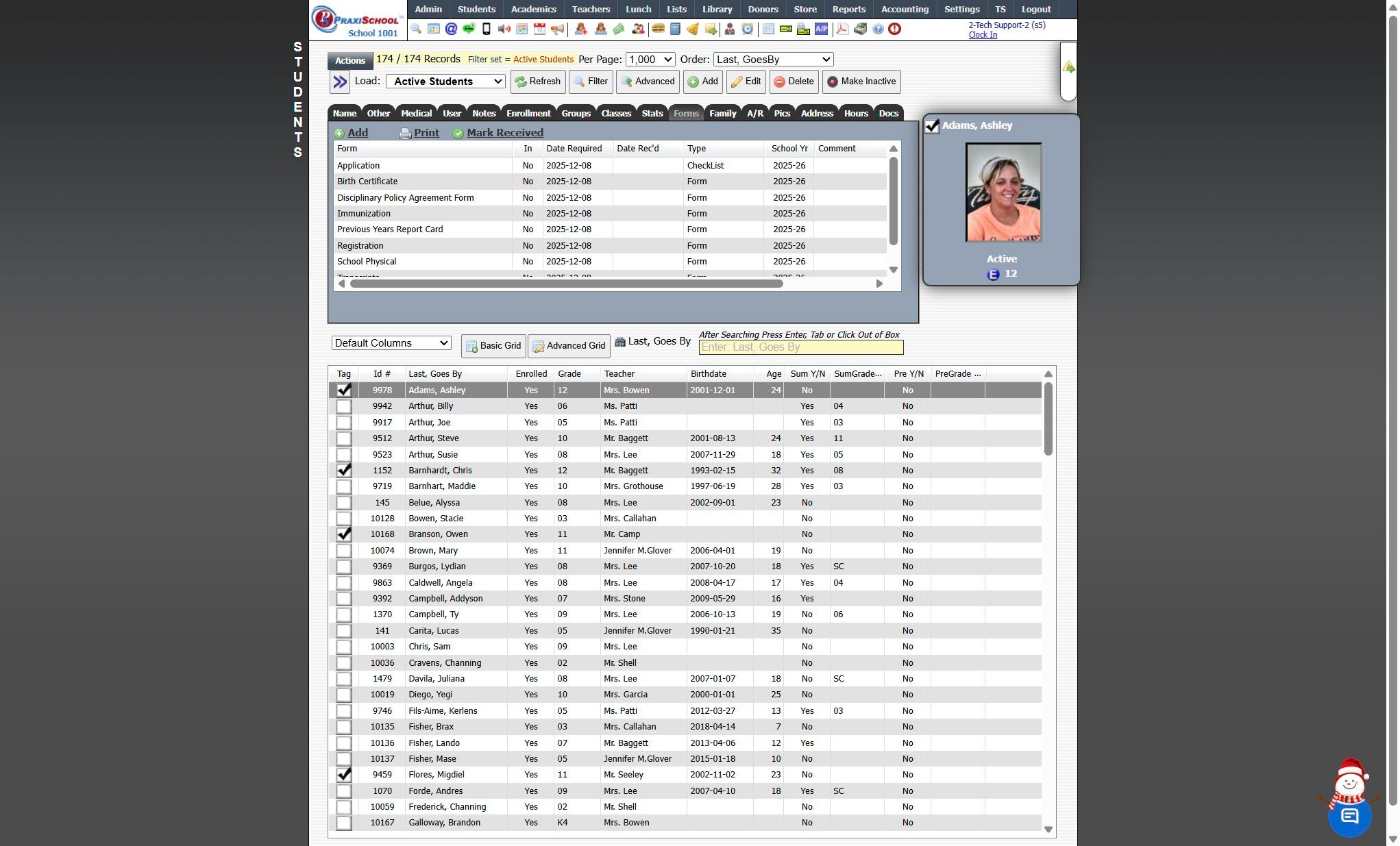Click the mobile phone toolbar icon

point(487,29)
